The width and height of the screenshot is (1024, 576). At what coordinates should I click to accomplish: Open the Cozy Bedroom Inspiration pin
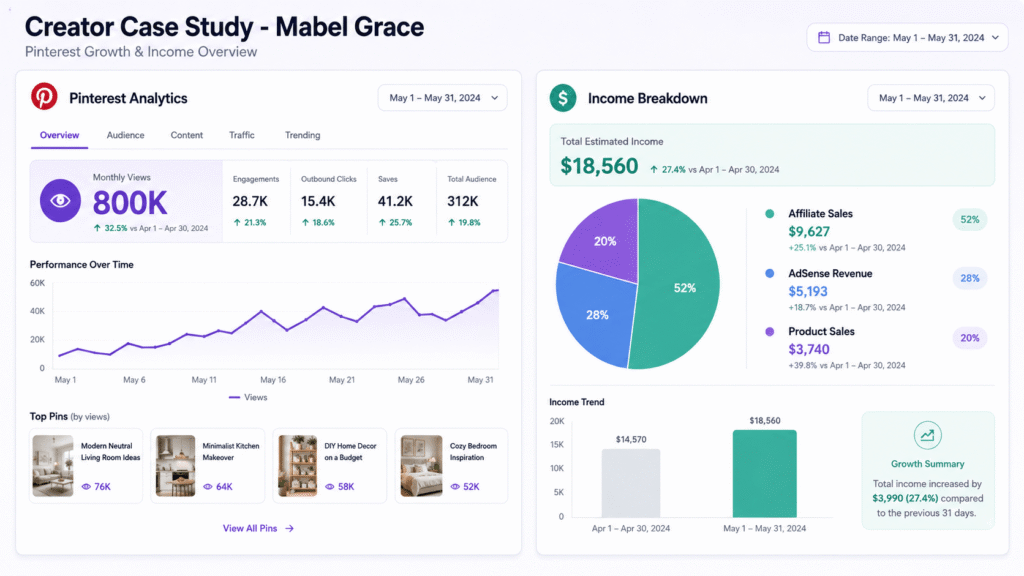point(451,466)
